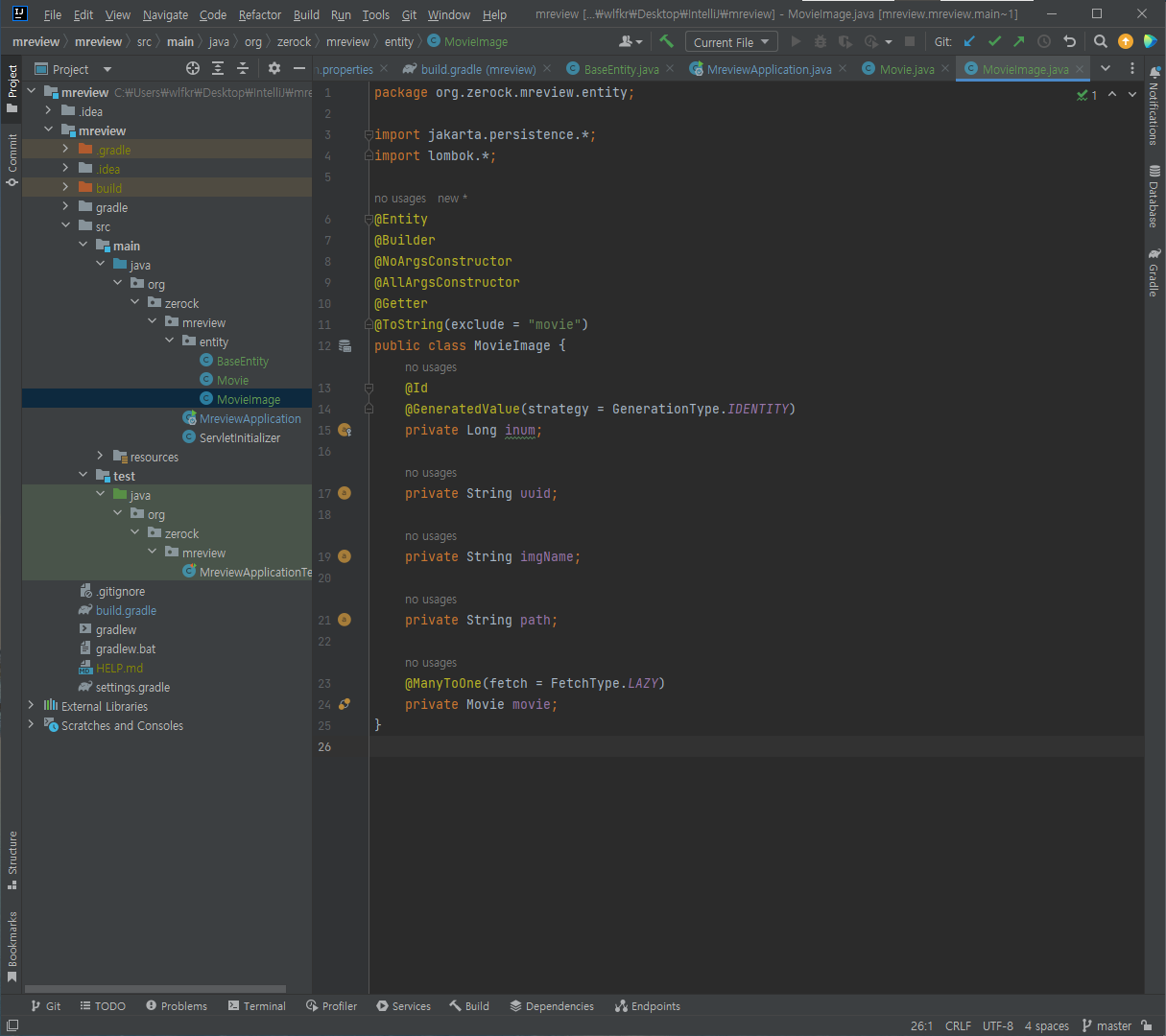Collapse the entity package node
Viewport: 1166px width, 1036px height.
(169, 341)
